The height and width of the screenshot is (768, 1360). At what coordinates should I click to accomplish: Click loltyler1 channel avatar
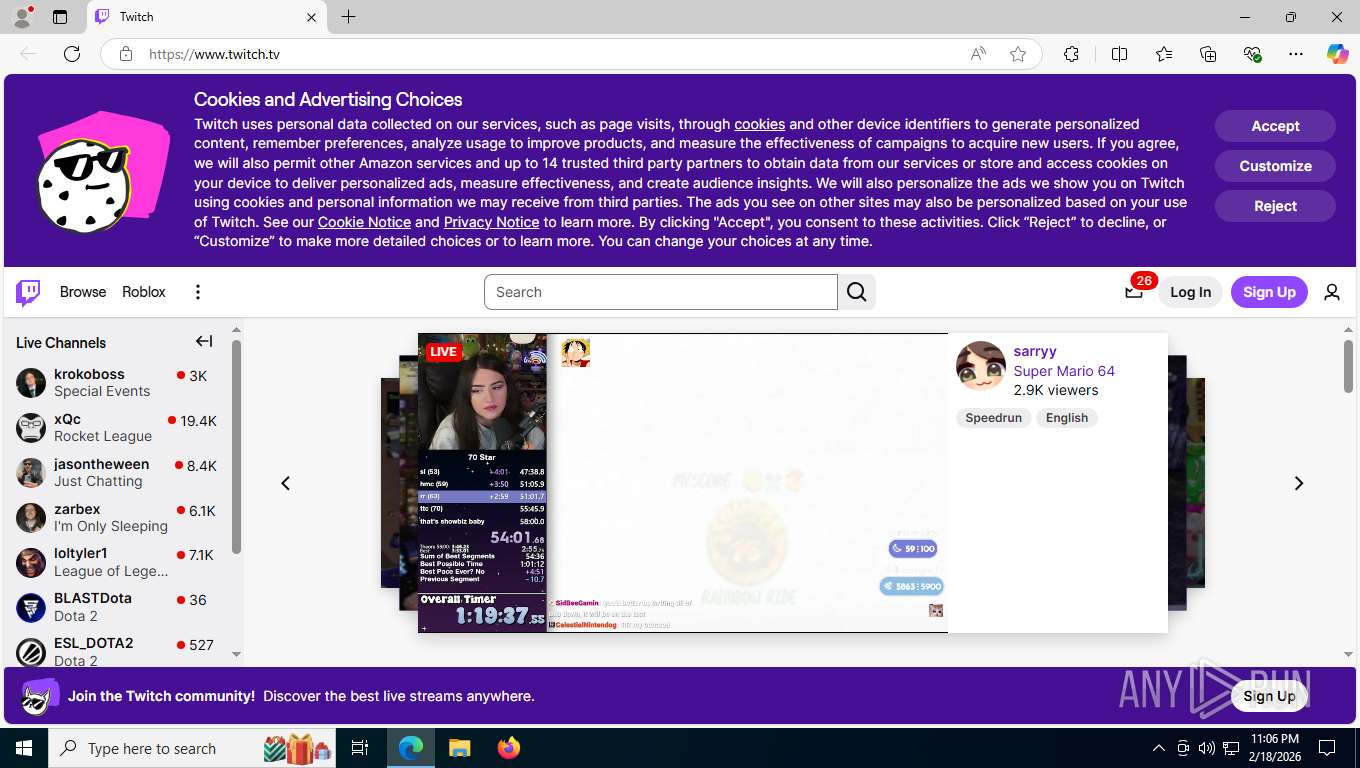31,562
